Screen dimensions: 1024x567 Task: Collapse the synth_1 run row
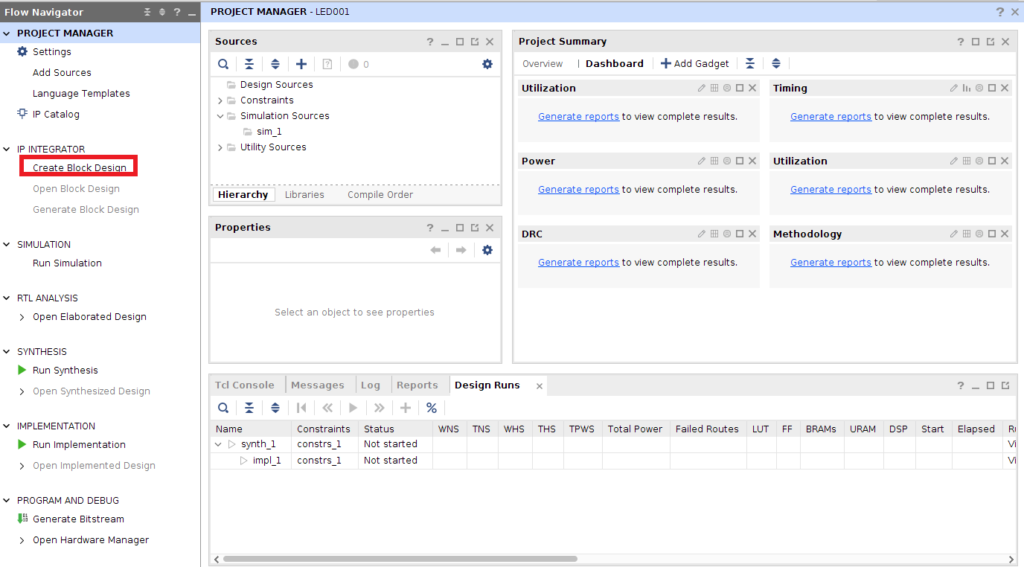click(219, 444)
